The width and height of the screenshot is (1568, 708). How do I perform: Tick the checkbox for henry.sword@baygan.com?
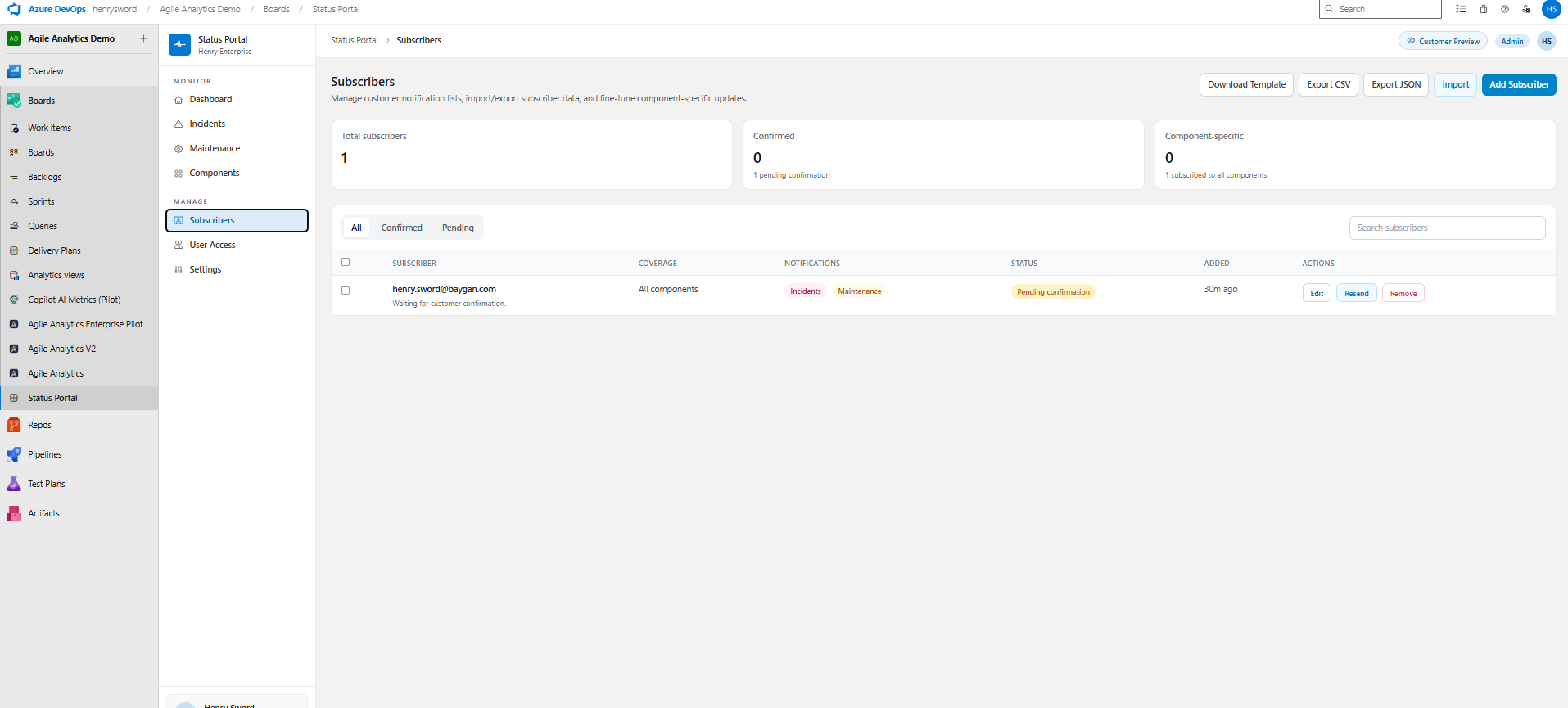346,291
